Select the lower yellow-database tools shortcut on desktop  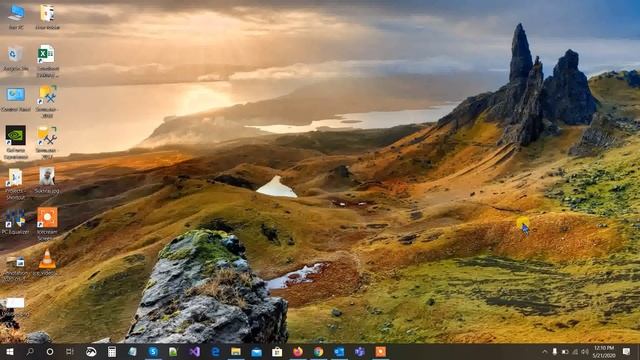[47, 142]
